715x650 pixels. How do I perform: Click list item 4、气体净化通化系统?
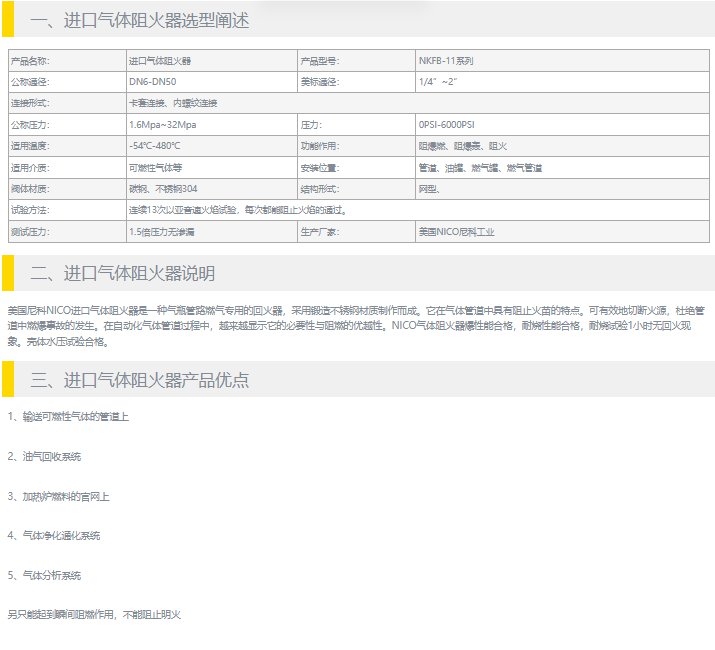click(x=54, y=536)
